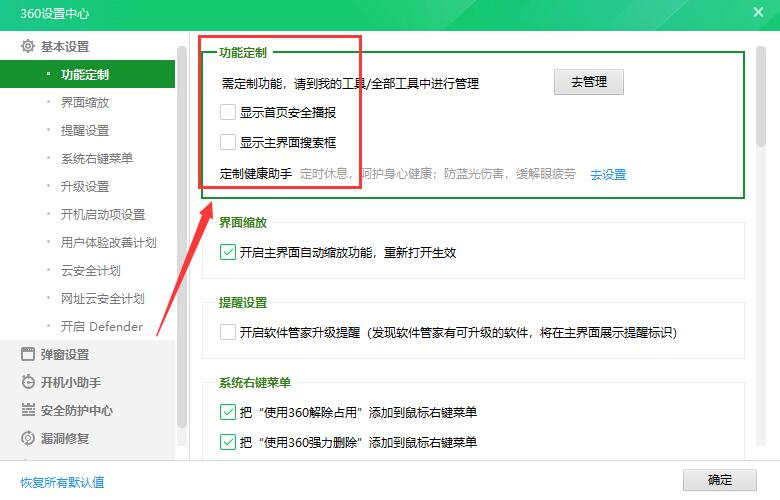Open 开机启动项设置 in the sidebar

pyautogui.click(x=103, y=214)
